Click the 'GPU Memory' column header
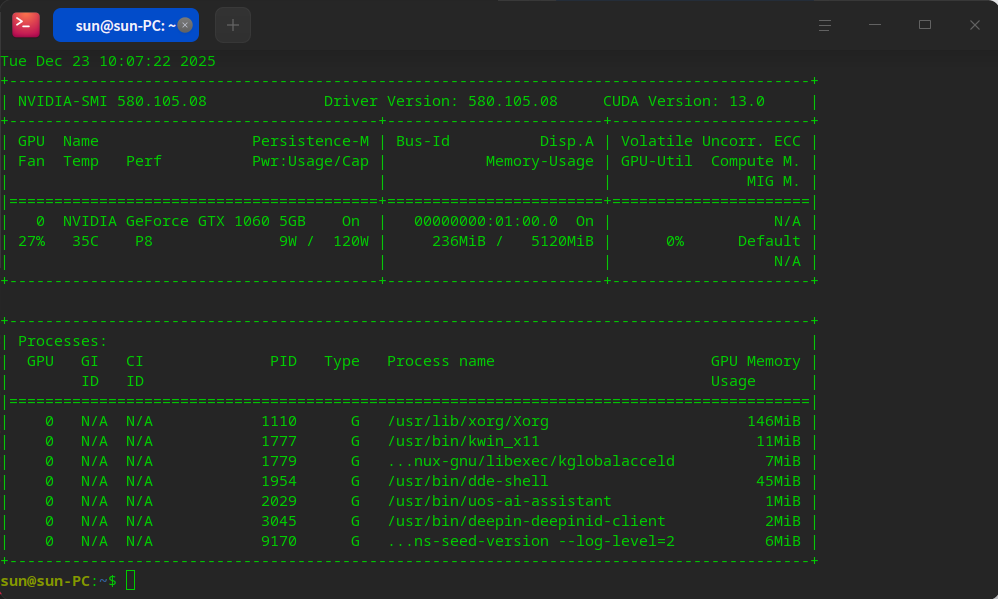Viewport: 998px width, 599px height. pos(756,361)
